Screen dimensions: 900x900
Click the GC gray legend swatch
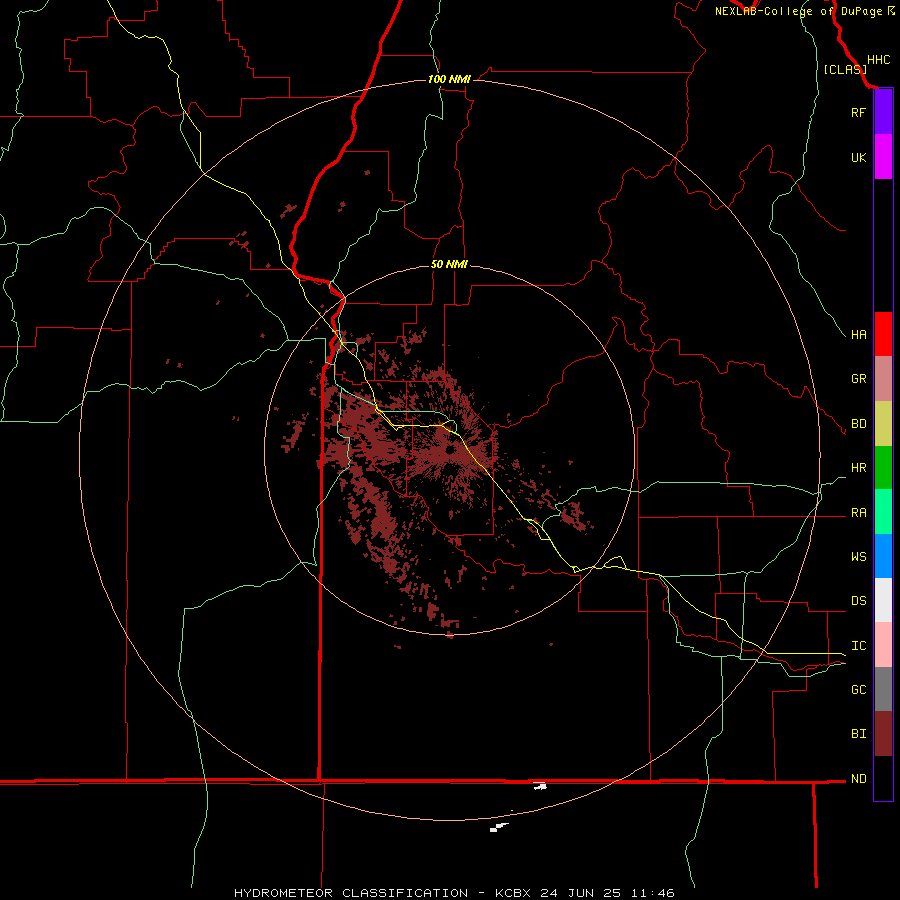coord(883,689)
